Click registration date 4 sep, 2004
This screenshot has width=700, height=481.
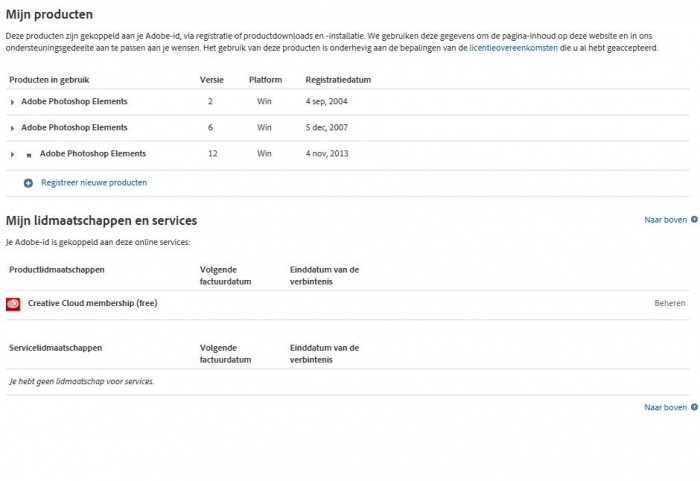(x=326, y=101)
